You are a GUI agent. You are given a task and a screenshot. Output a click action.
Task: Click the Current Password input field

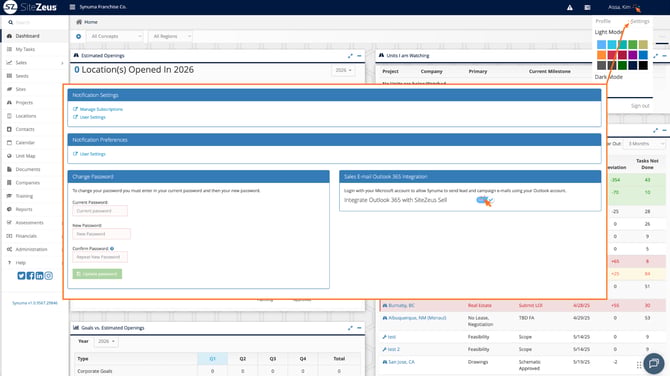tap(100, 211)
